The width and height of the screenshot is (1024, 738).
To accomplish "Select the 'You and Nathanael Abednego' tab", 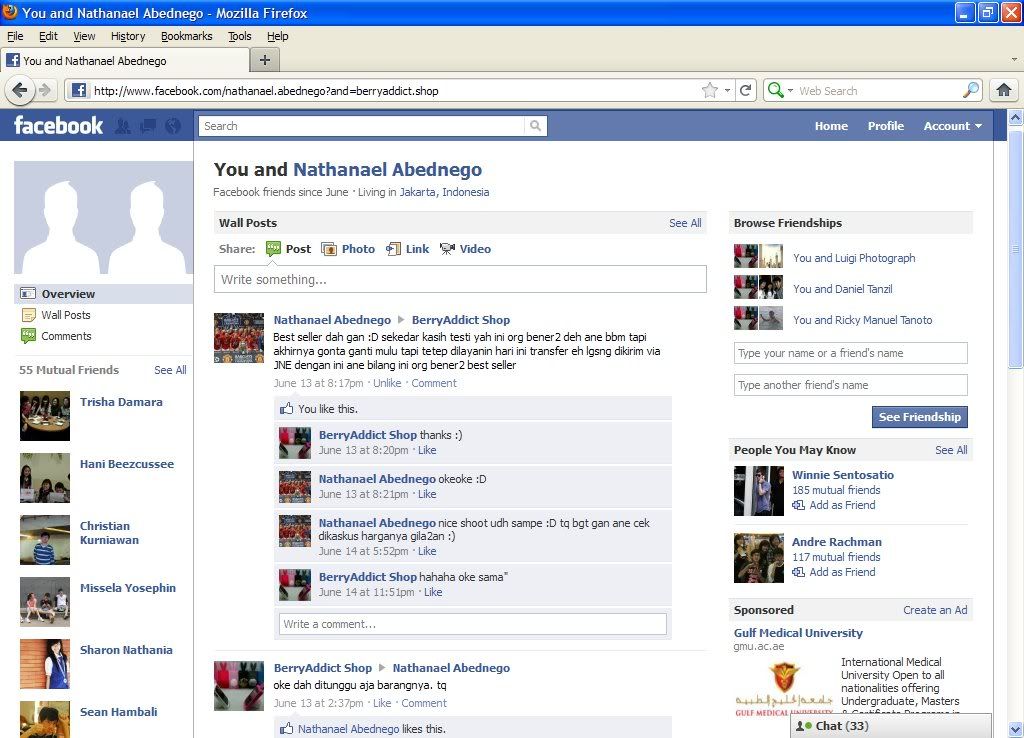I will pos(125,61).
